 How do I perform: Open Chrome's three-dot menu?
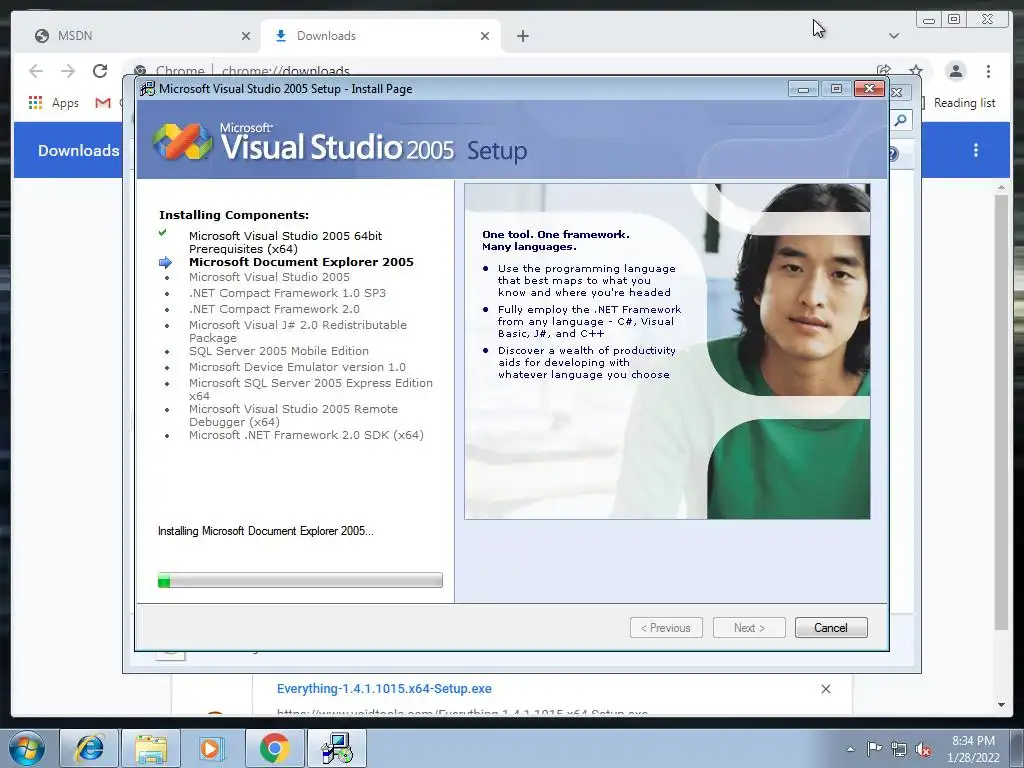[989, 71]
